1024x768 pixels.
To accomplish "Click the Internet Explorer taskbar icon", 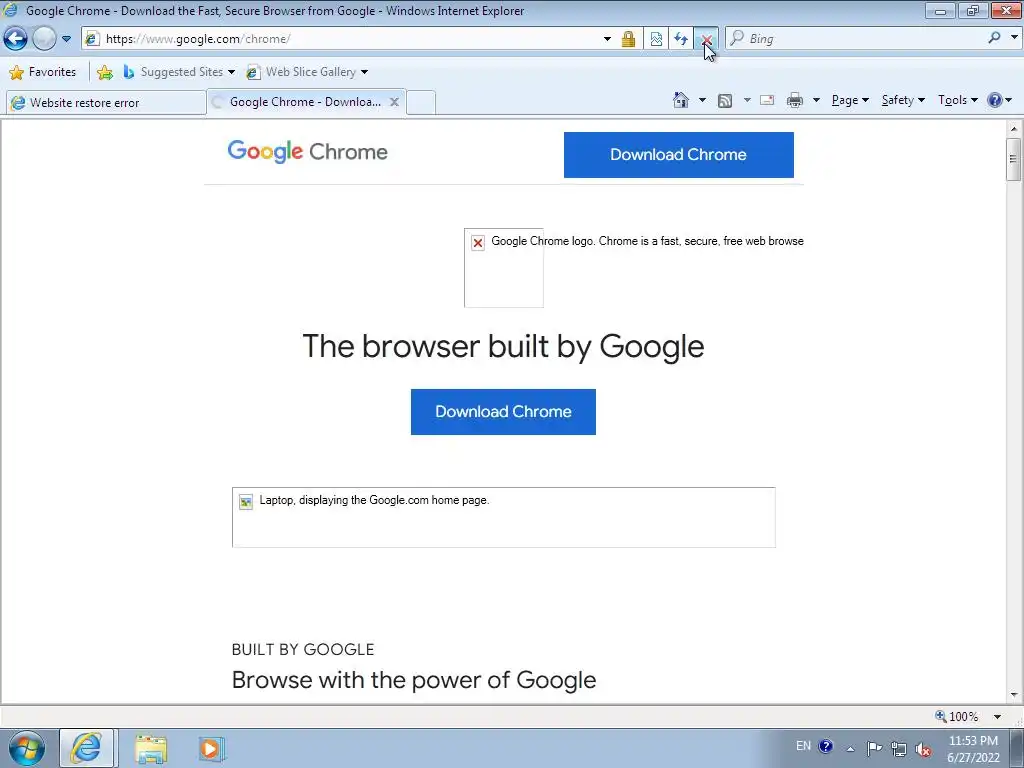I will [x=87, y=748].
